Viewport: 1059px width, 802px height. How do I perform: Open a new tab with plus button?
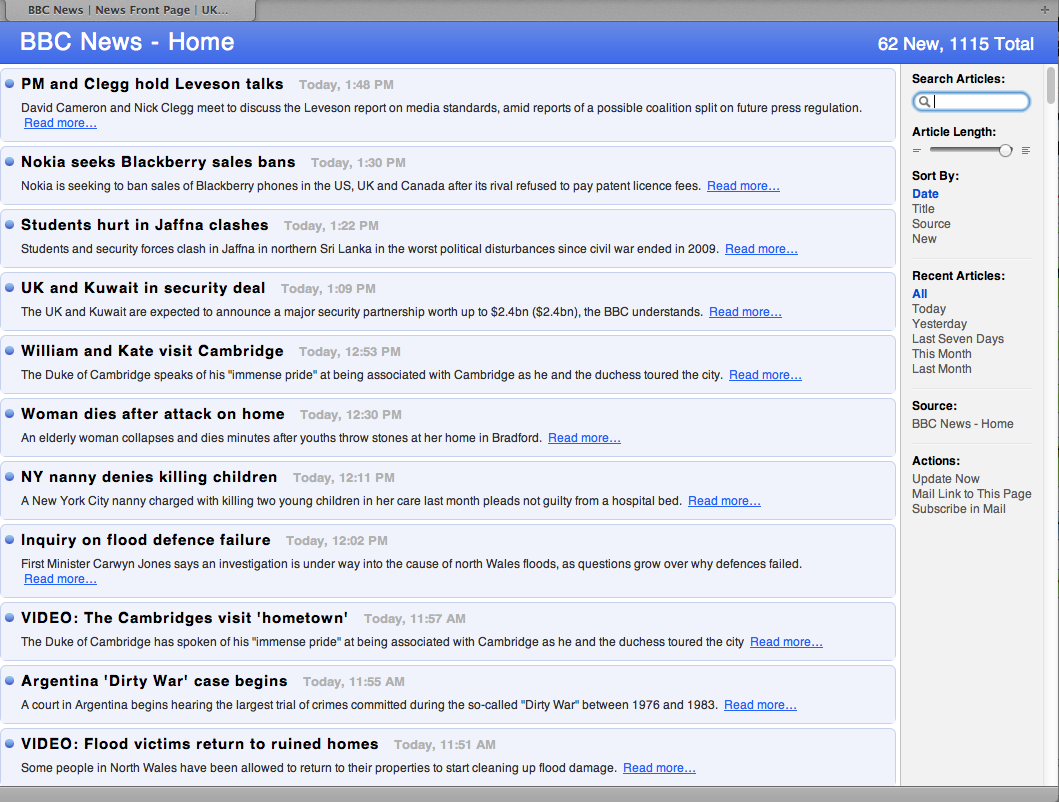(1045, 10)
